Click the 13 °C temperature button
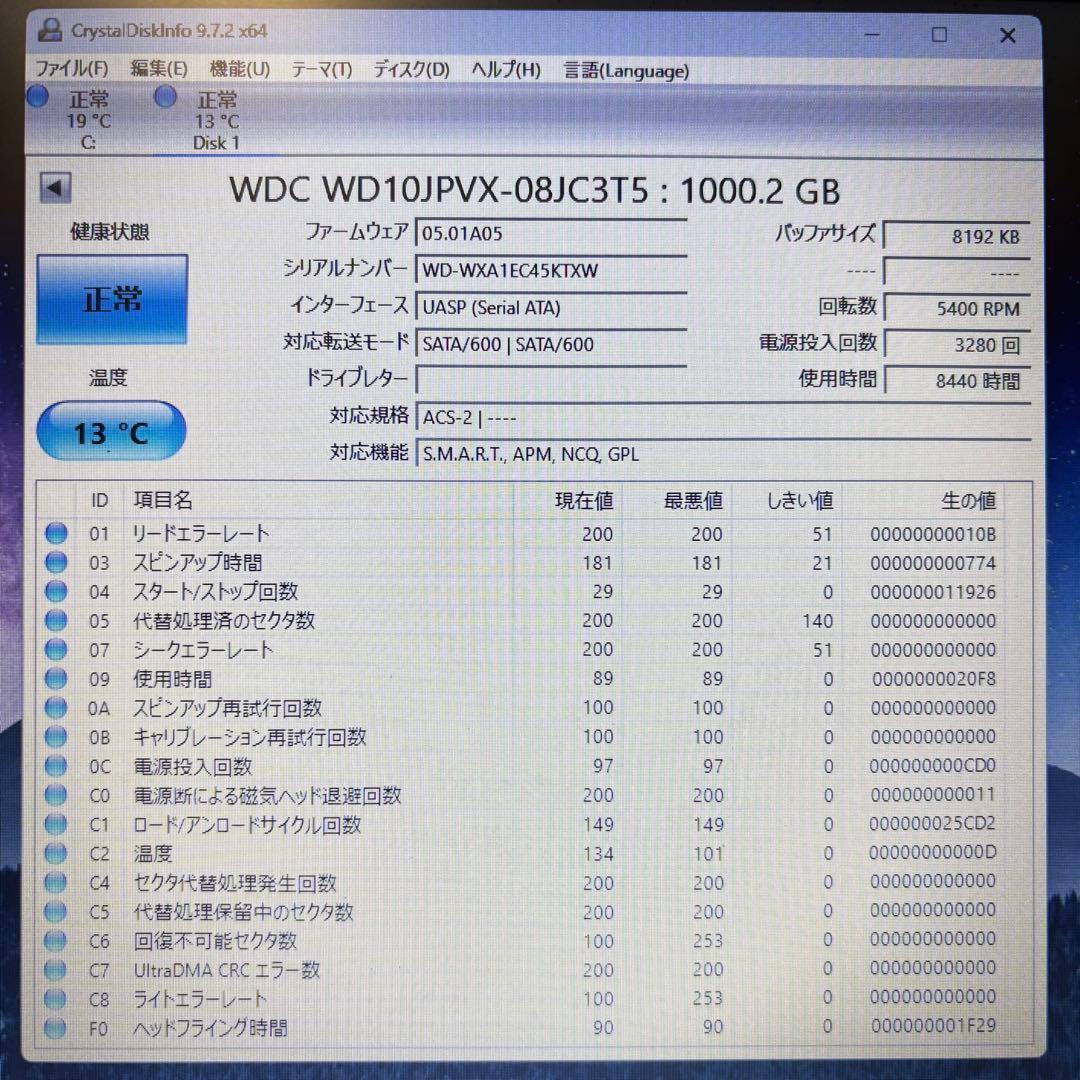1080x1080 pixels. coord(111,431)
